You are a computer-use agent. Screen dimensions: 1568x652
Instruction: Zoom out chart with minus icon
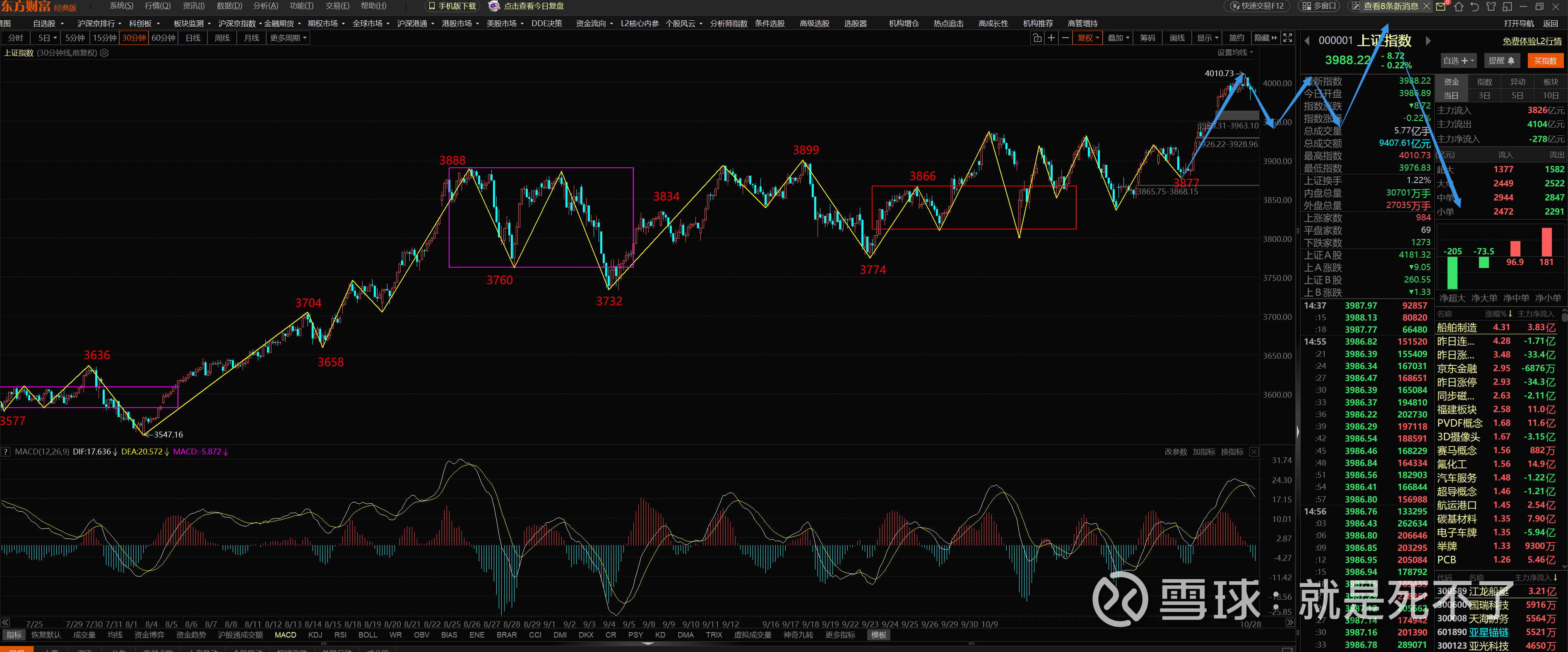[x=1065, y=38]
